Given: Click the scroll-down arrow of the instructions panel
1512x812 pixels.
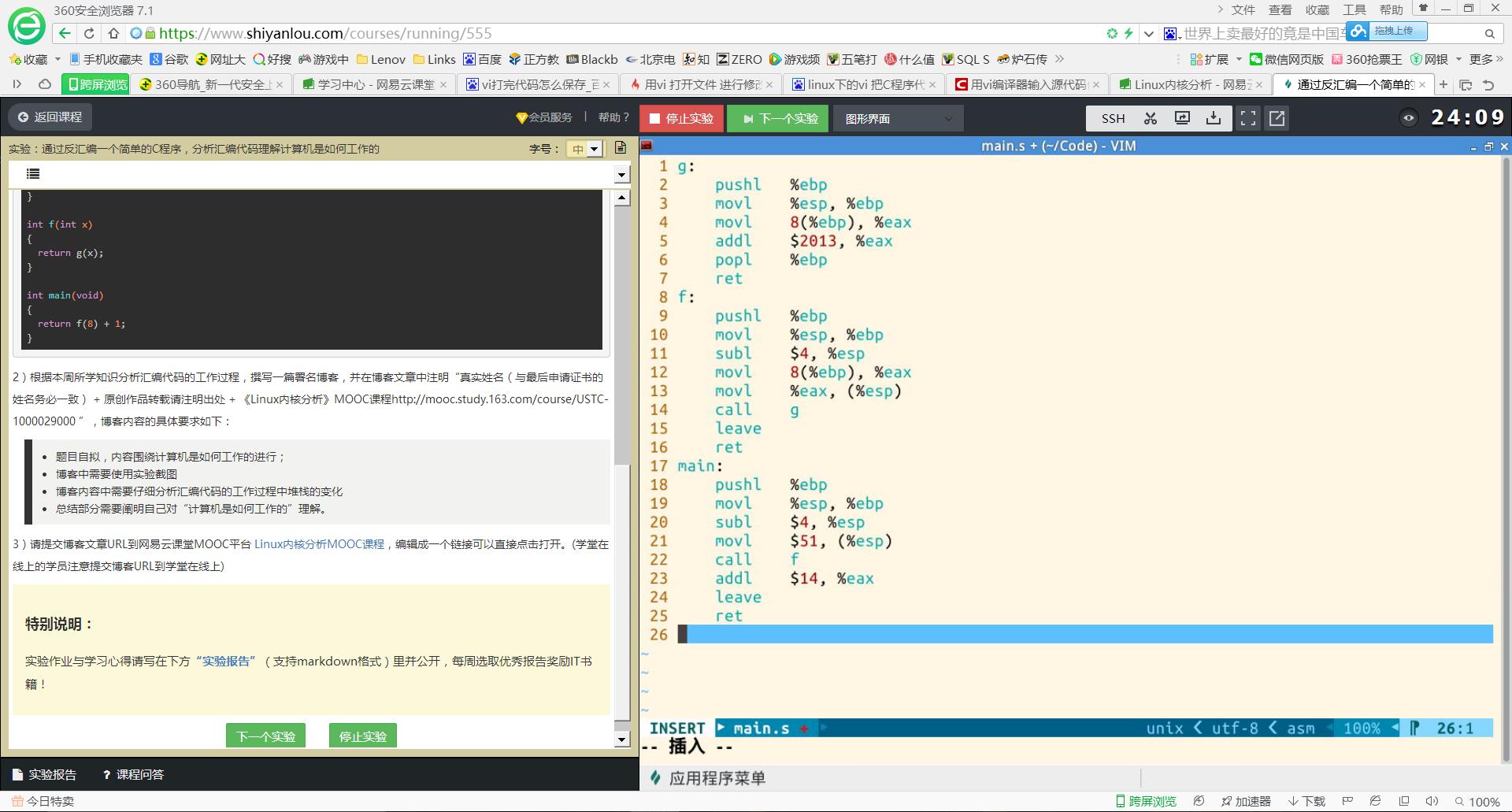Looking at the screenshot, I should tap(622, 739).
